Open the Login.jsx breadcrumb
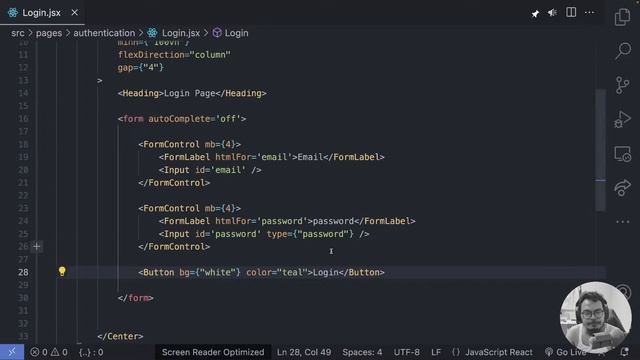The width and height of the screenshot is (640, 360). [174, 33]
